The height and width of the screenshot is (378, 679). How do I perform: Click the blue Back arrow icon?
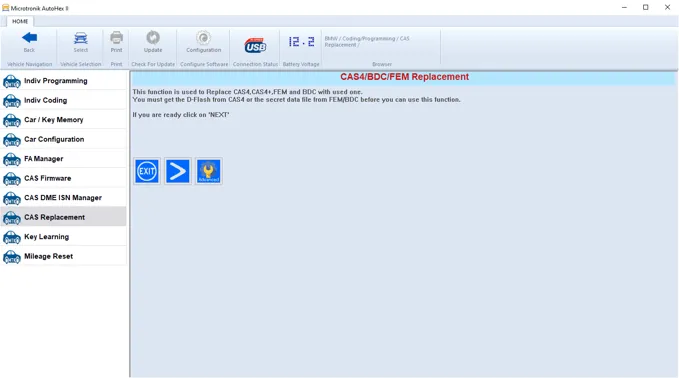pyautogui.click(x=29, y=38)
